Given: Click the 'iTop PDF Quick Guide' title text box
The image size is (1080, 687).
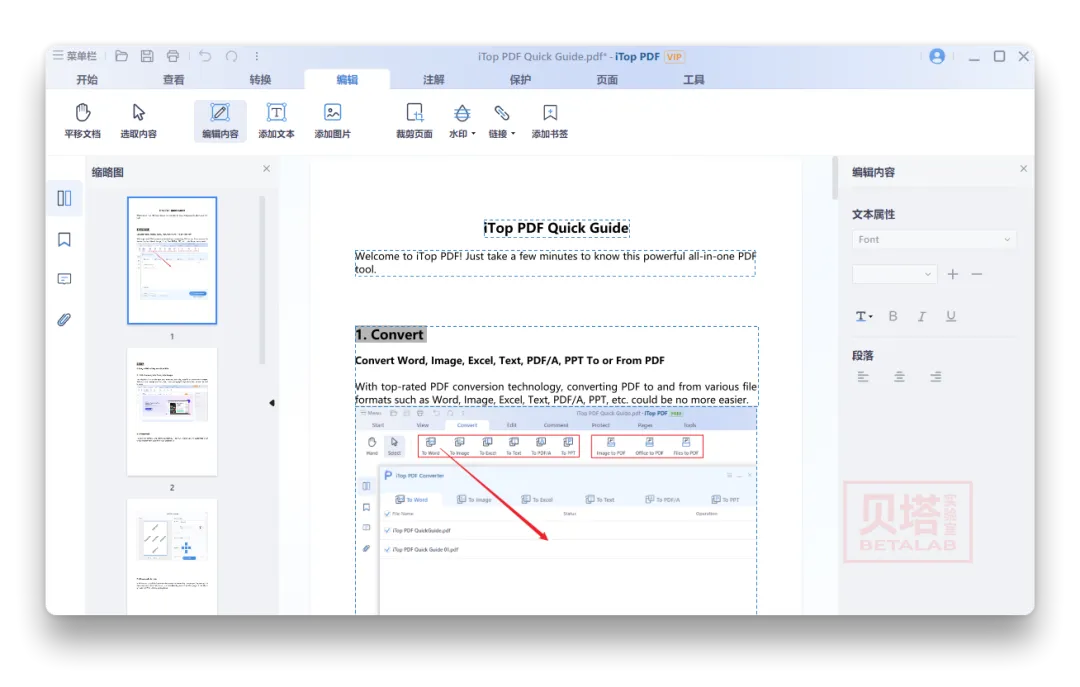Looking at the screenshot, I should point(557,228).
